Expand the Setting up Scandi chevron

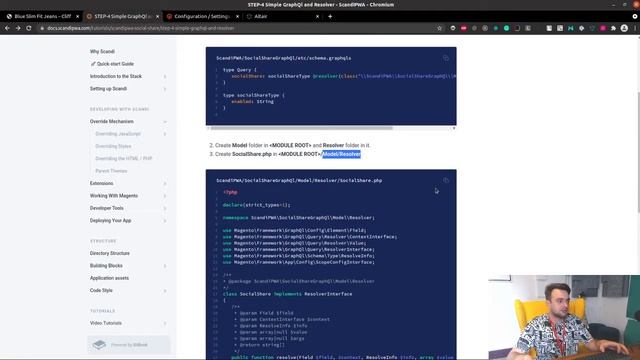tap(165, 89)
